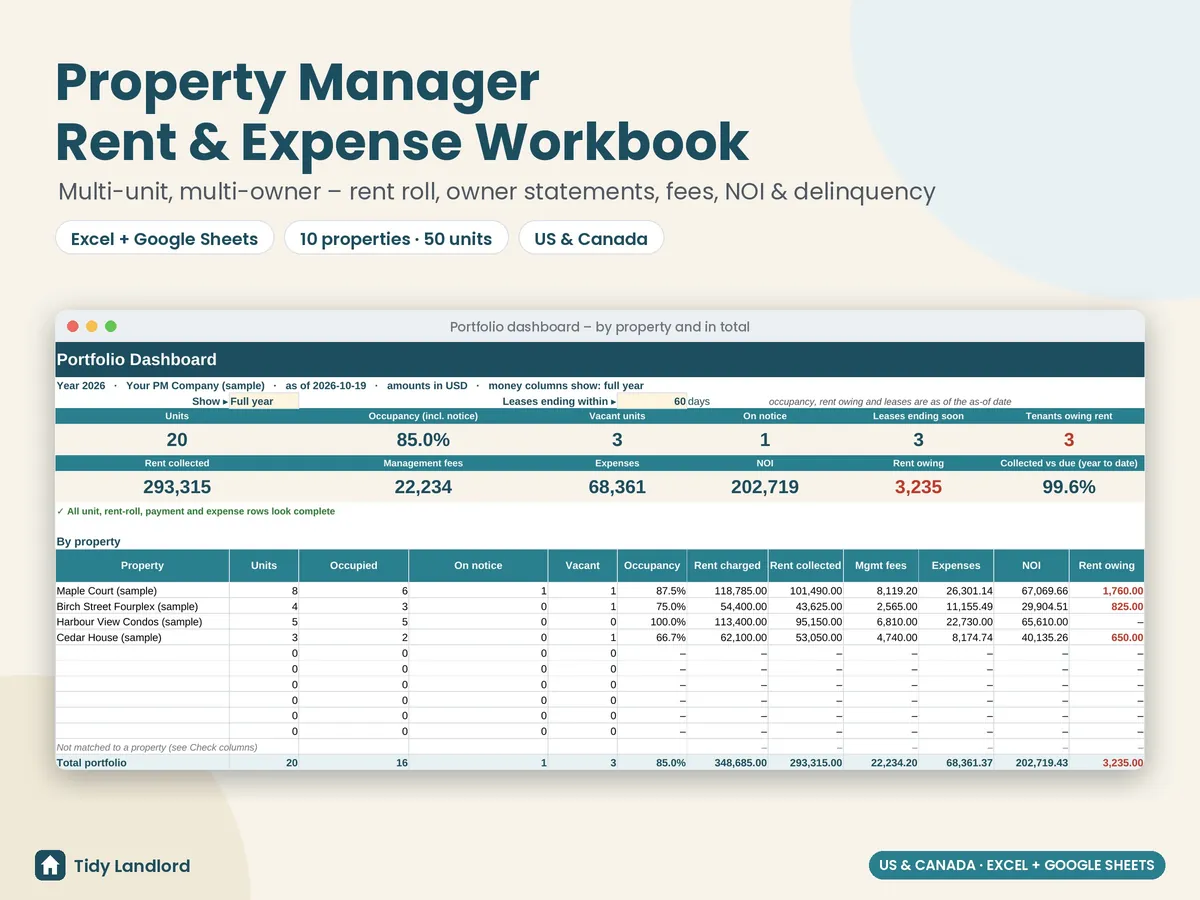Click the 'Mgmt fees' column header
The height and width of the screenshot is (900, 1200).
[881, 565]
